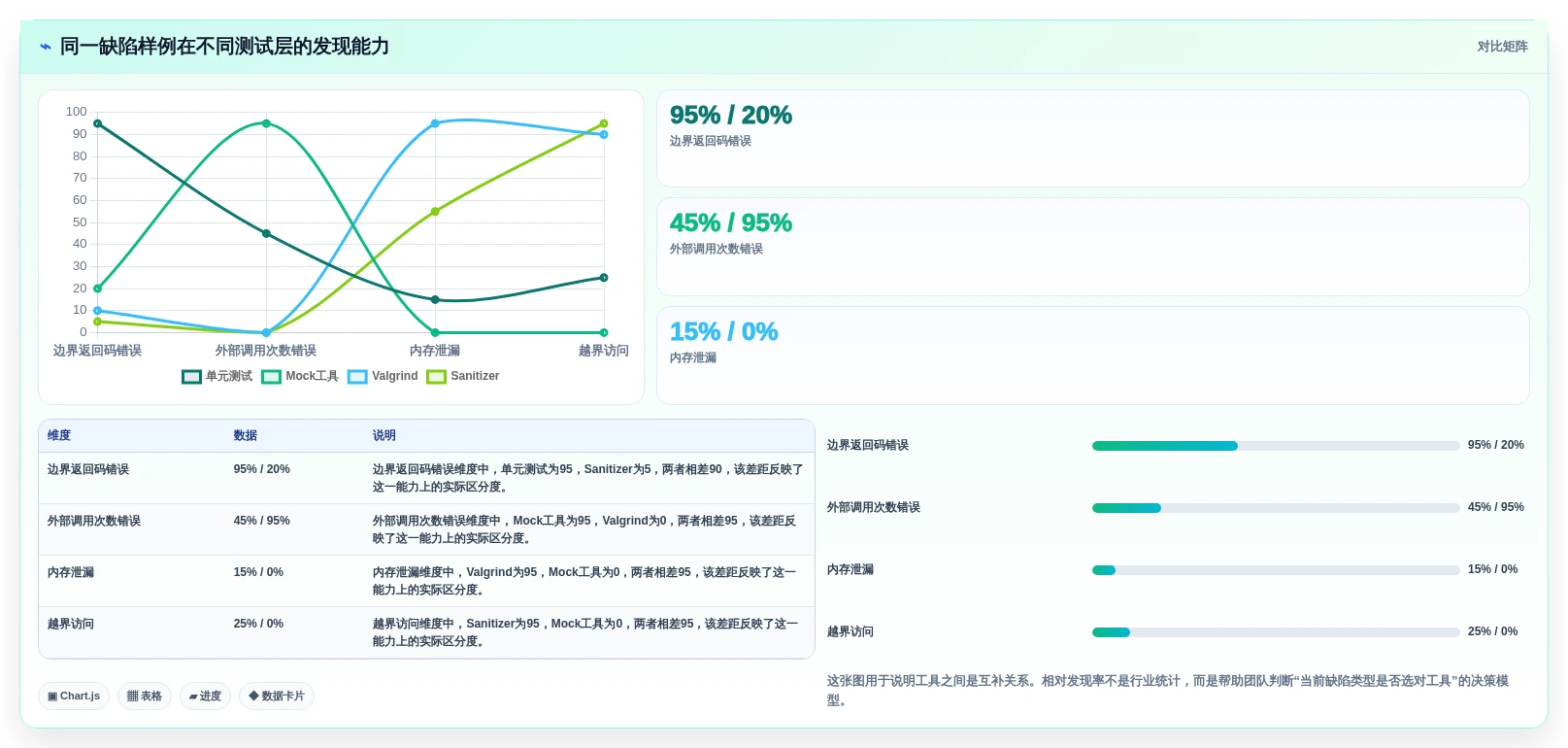
Task: Click the 单元测试 point at 边界返回码错误
Action: click(97, 123)
